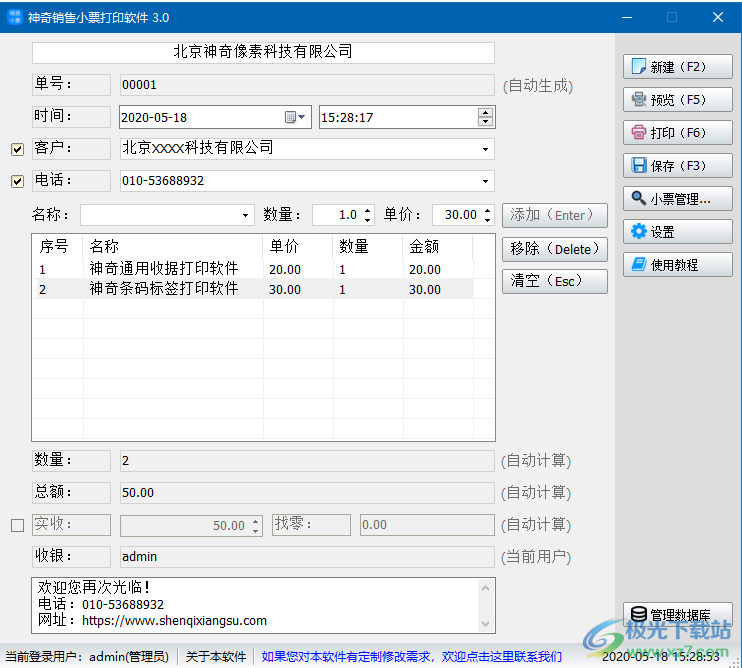Enable the 实收 received amount checkbox
742x668 pixels.
coord(18,526)
